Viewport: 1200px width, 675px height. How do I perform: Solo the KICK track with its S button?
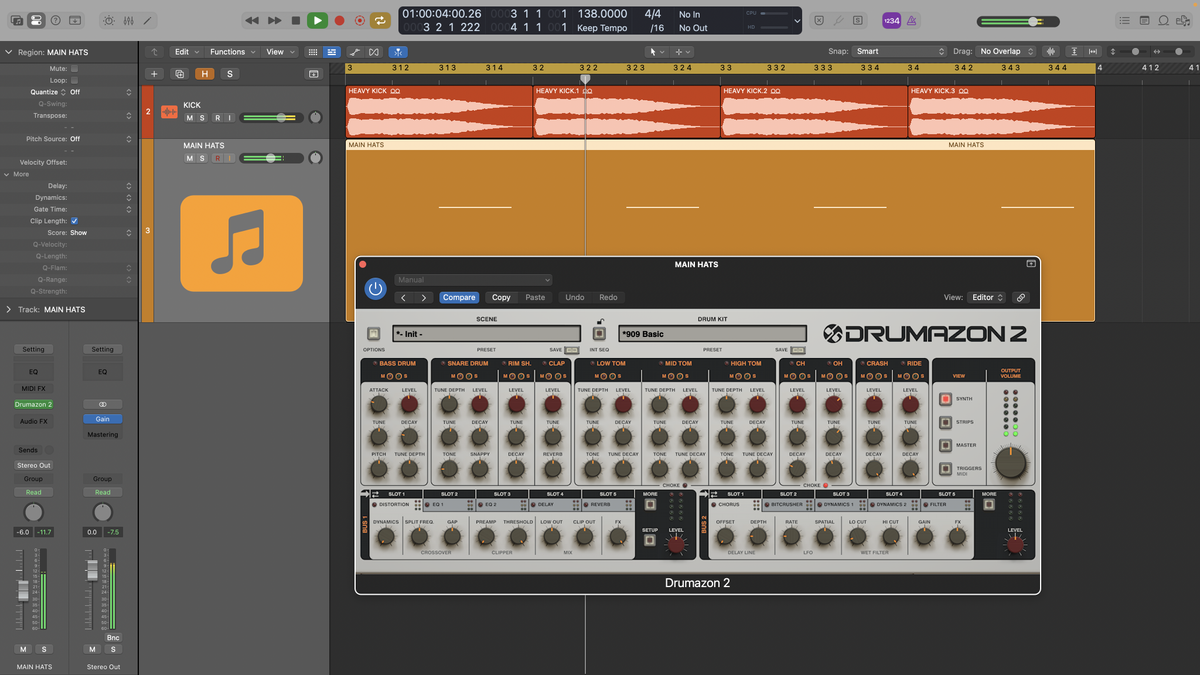[202, 118]
